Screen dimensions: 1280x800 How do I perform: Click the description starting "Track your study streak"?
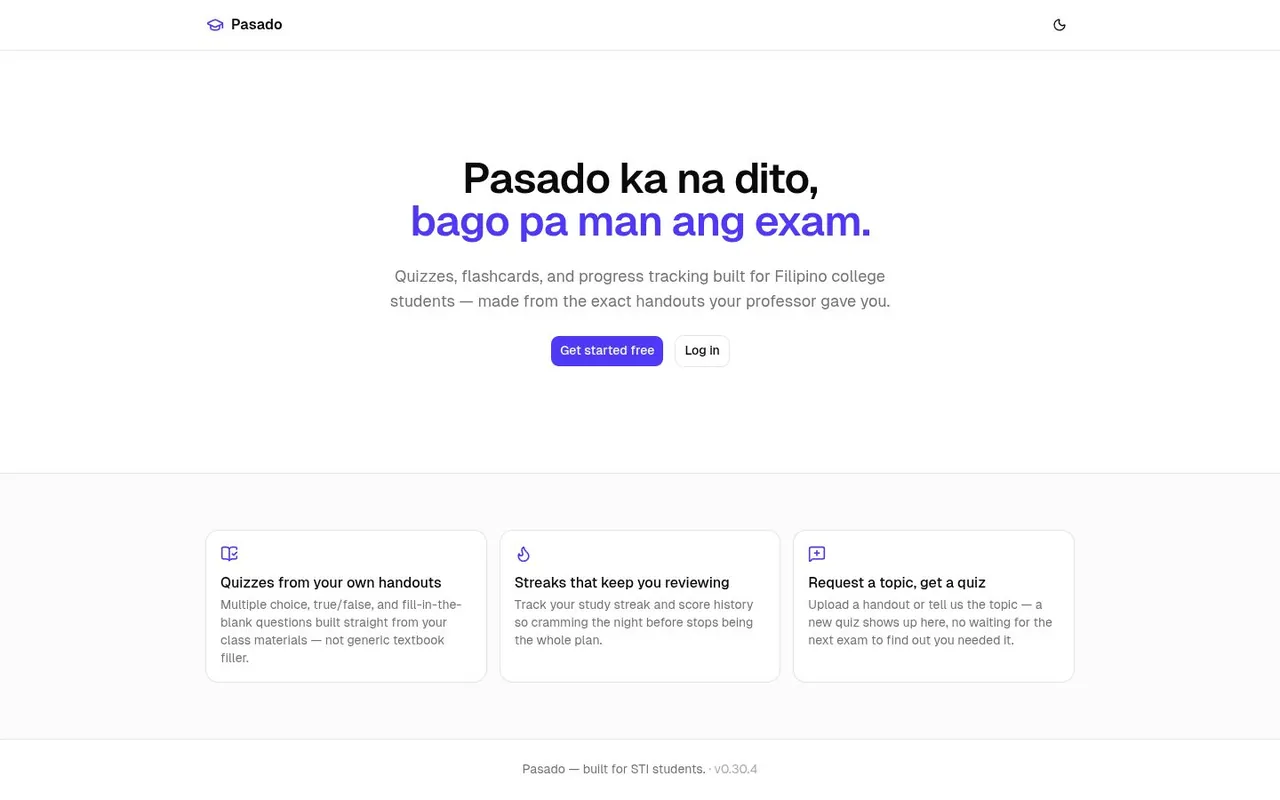pos(636,622)
